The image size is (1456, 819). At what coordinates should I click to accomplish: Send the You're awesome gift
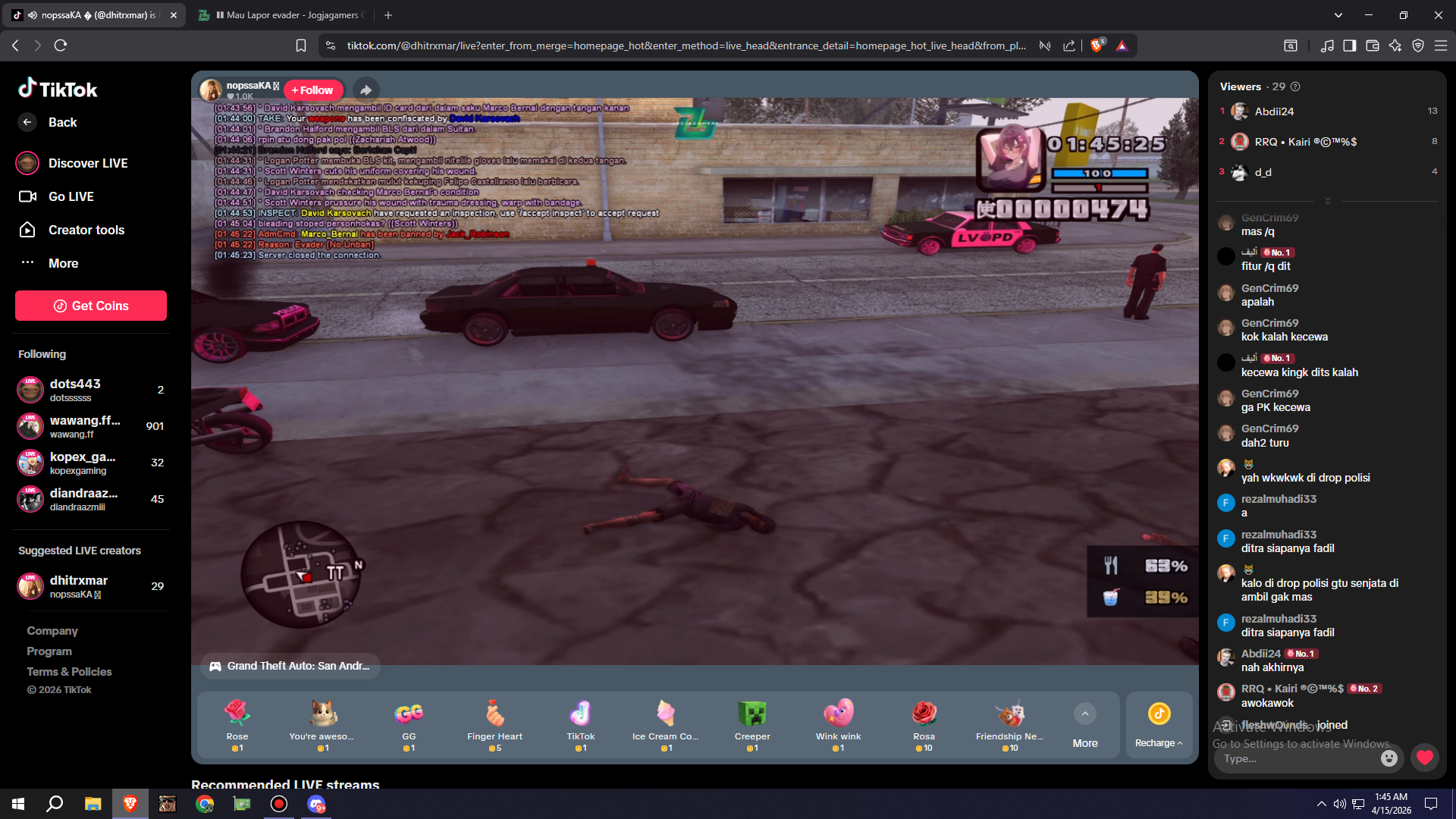[322, 725]
